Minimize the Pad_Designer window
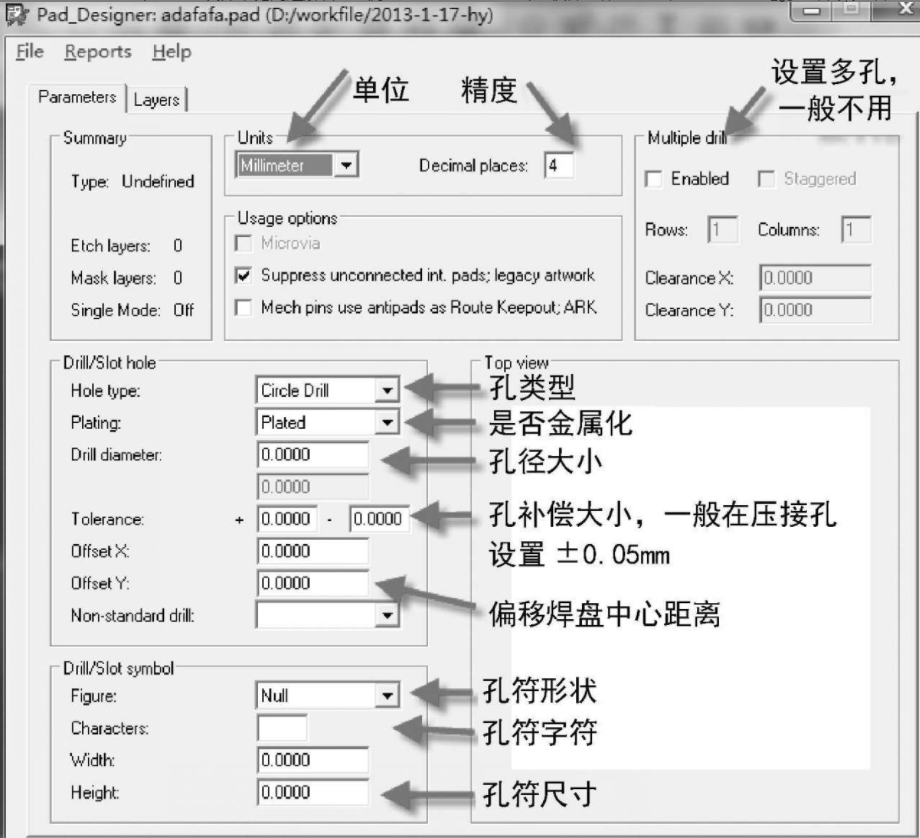The width and height of the screenshot is (920, 838). [x=811, y=10]
